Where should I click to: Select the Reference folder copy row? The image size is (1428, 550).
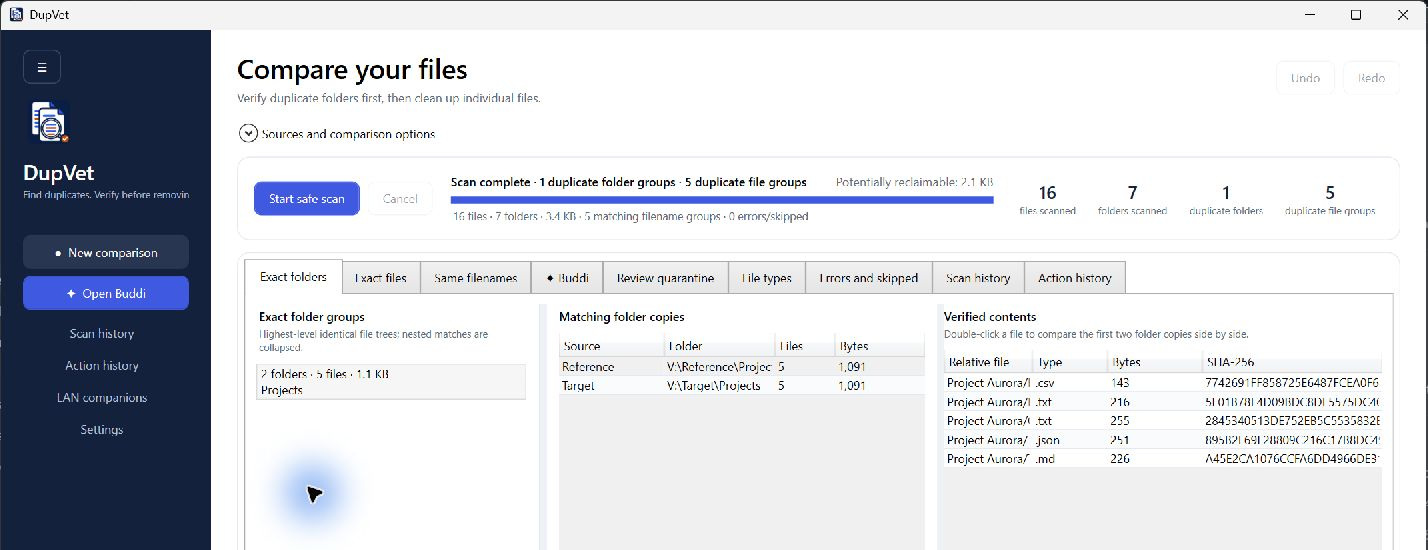click(742, 367)
